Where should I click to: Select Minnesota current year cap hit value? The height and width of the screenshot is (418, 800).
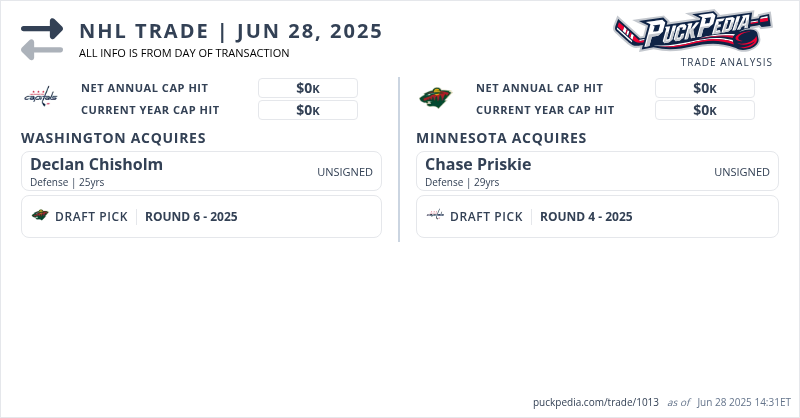704,110
